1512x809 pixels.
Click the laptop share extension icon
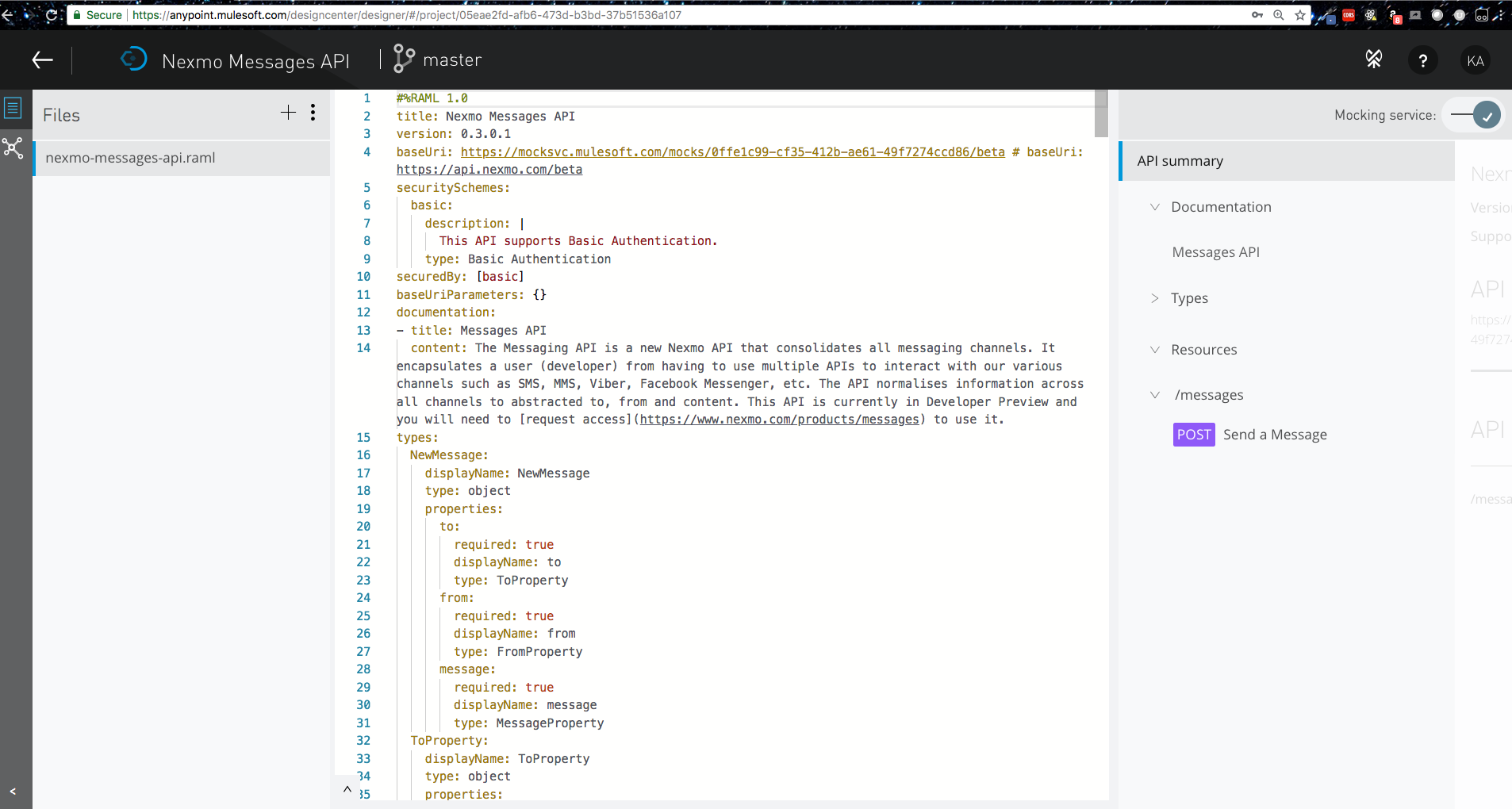[1415, 15]
